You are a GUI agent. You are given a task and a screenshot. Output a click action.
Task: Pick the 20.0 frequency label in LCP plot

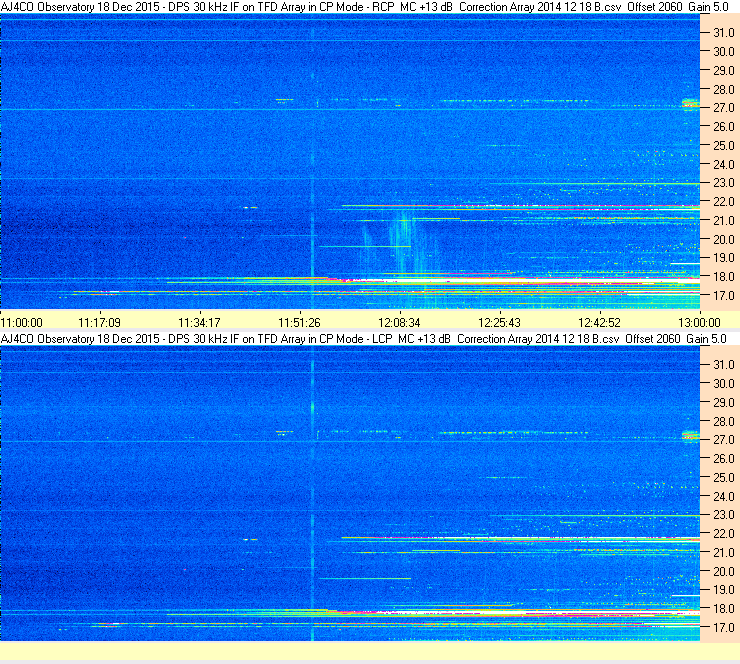723,572
